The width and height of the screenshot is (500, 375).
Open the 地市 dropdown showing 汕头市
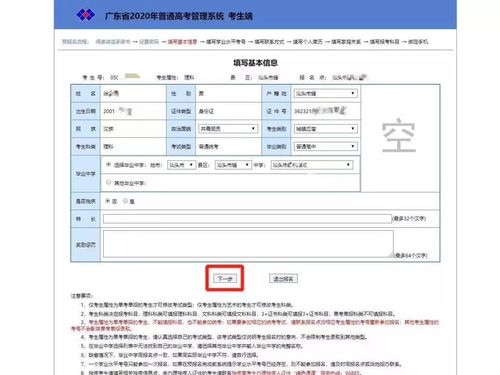(181, 165)
